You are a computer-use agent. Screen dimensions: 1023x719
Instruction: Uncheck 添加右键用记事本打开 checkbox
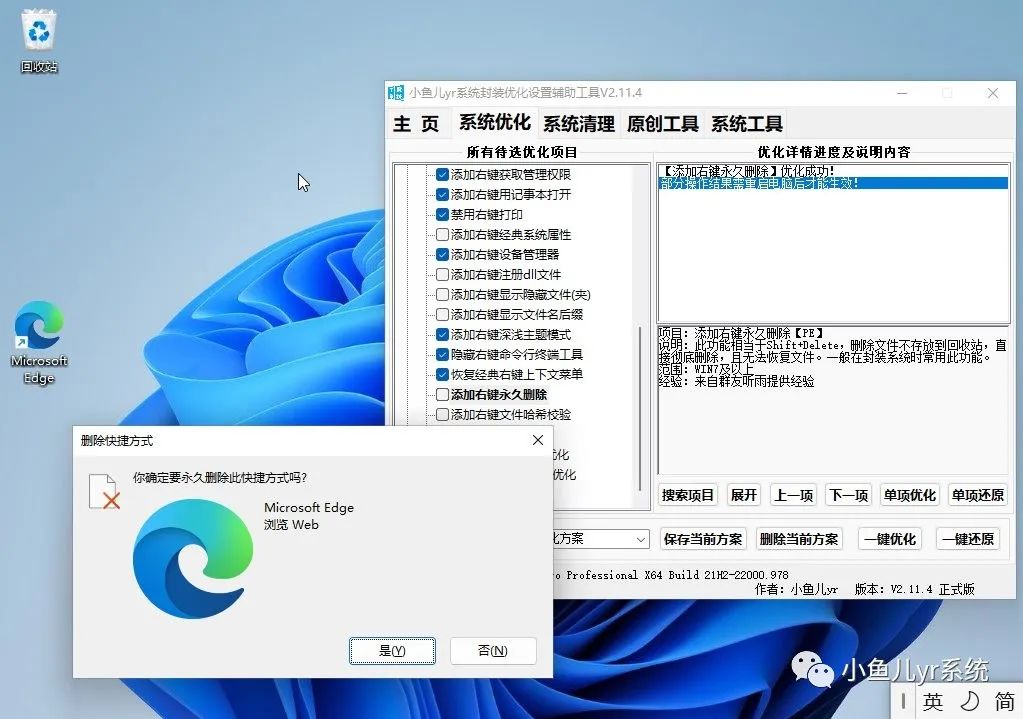[442, 194]
